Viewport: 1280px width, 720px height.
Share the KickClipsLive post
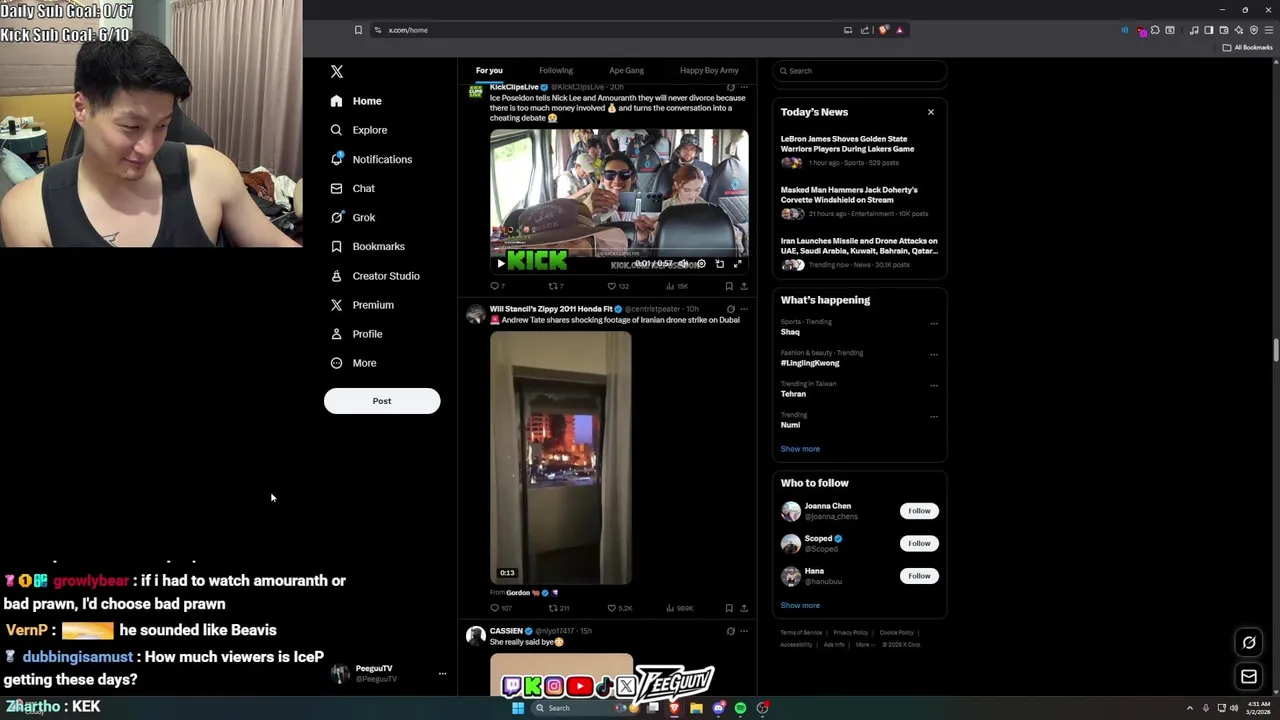(744, 286)
